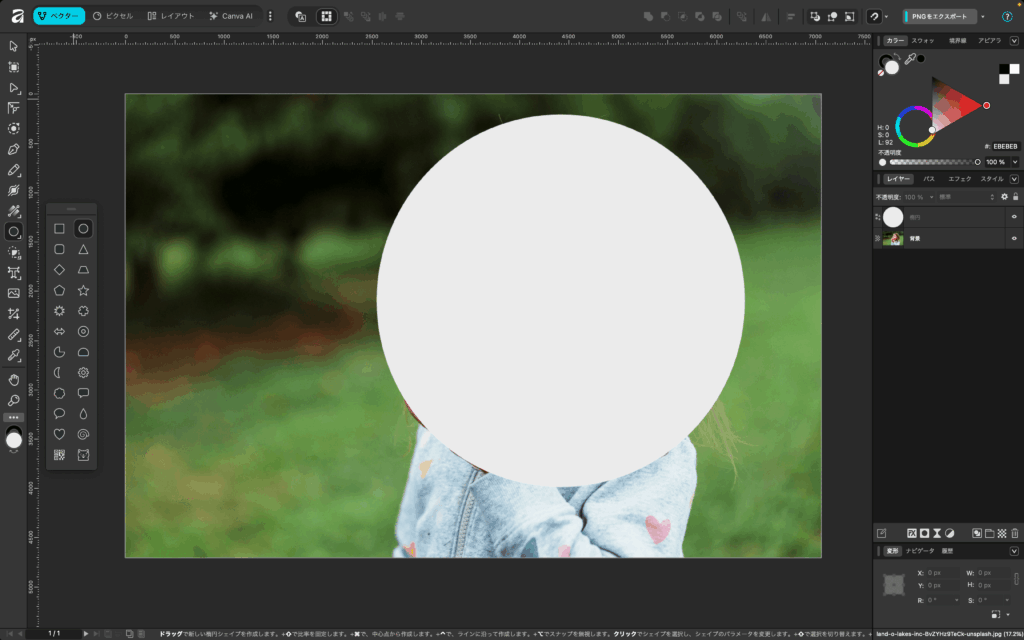Click the hex color input field
The height and width of the screenshot is (640, 1024).
pos(1004,146)
